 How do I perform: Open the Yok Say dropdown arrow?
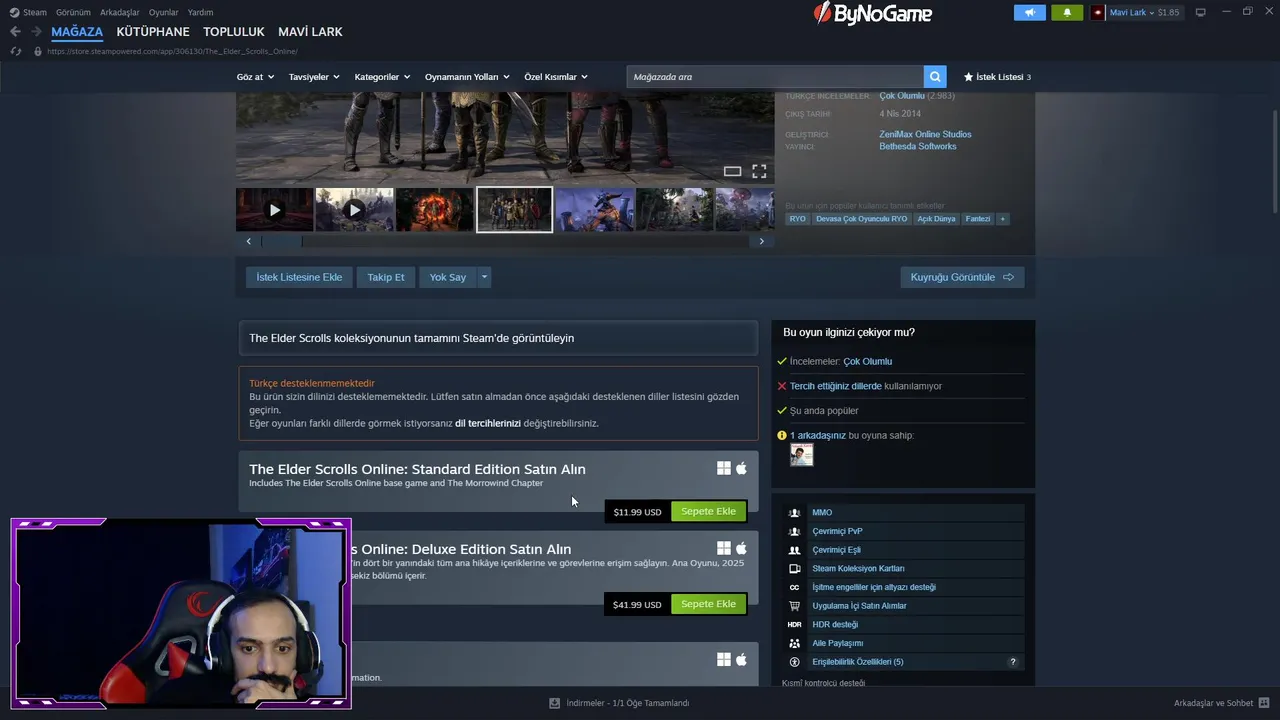pos(484,277)
